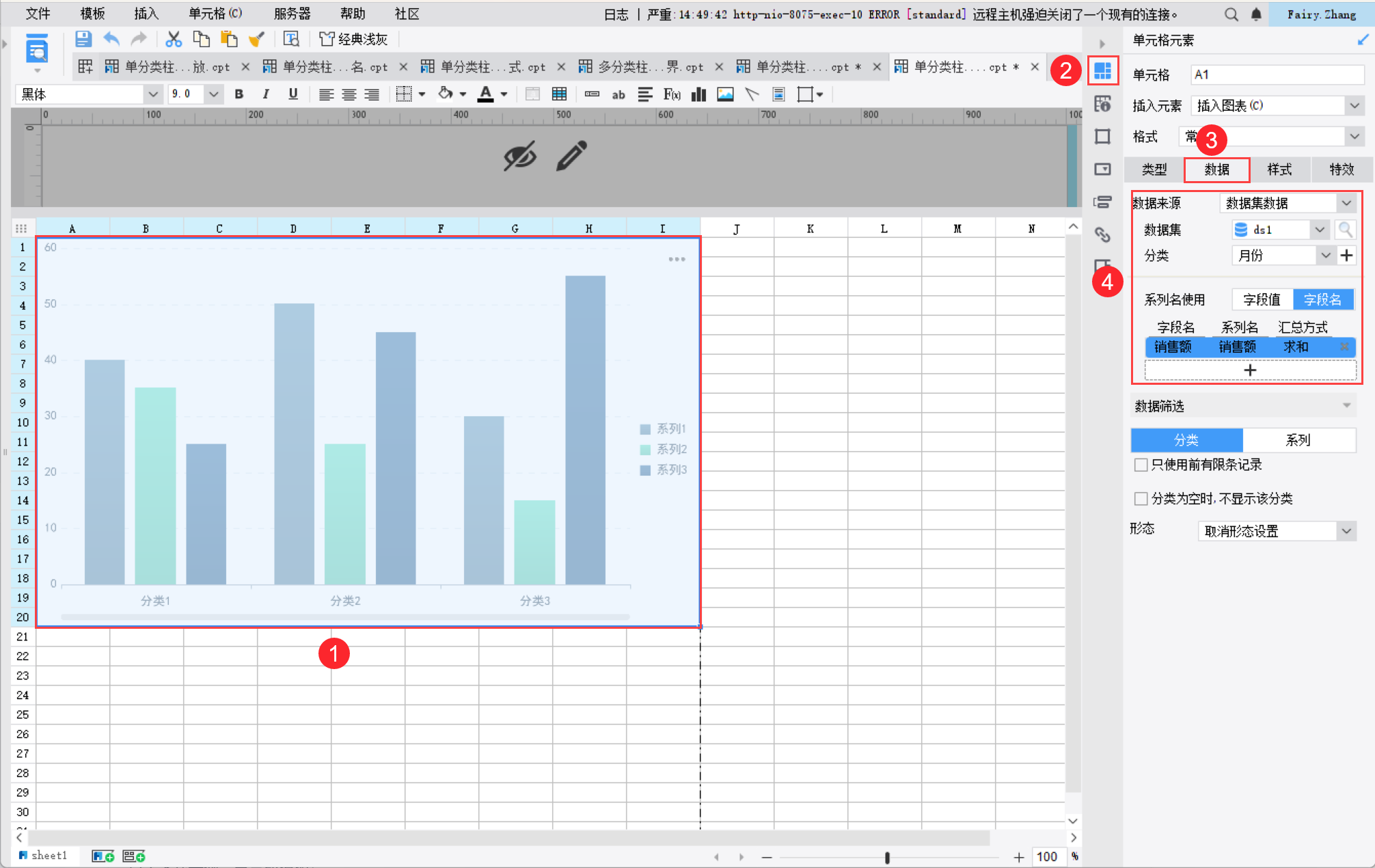The width and height of the screenshot is (1375, 868).
Task: Click the insert image toolbar icon
Action: 724,94
